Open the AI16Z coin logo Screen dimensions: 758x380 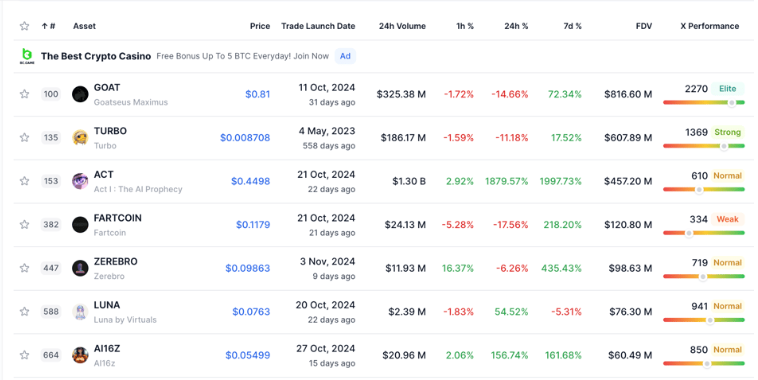pyautogui.click(x=80, y=355)
